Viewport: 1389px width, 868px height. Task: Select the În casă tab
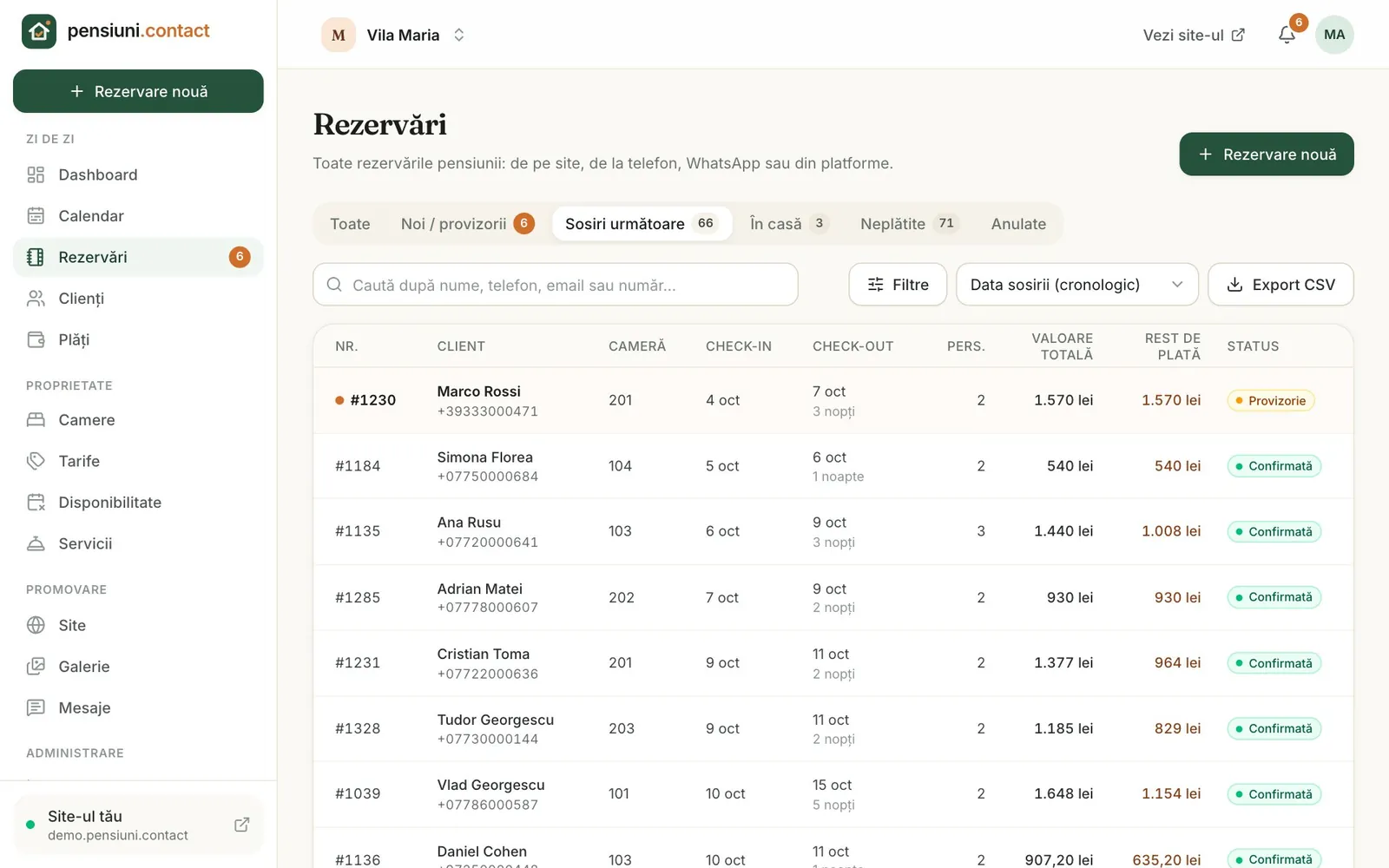point(789,224)
